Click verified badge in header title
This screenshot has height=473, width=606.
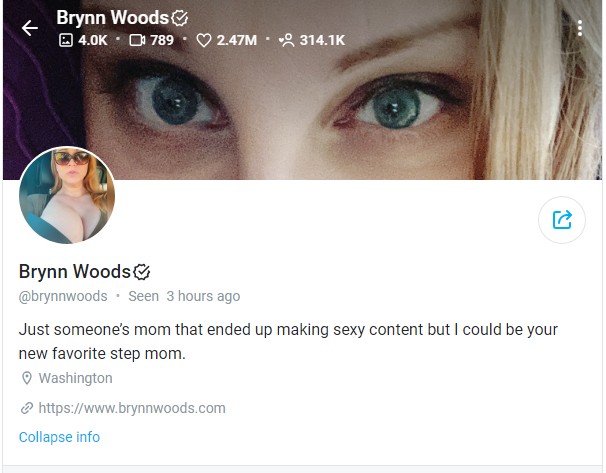click(x=180, y=18)
